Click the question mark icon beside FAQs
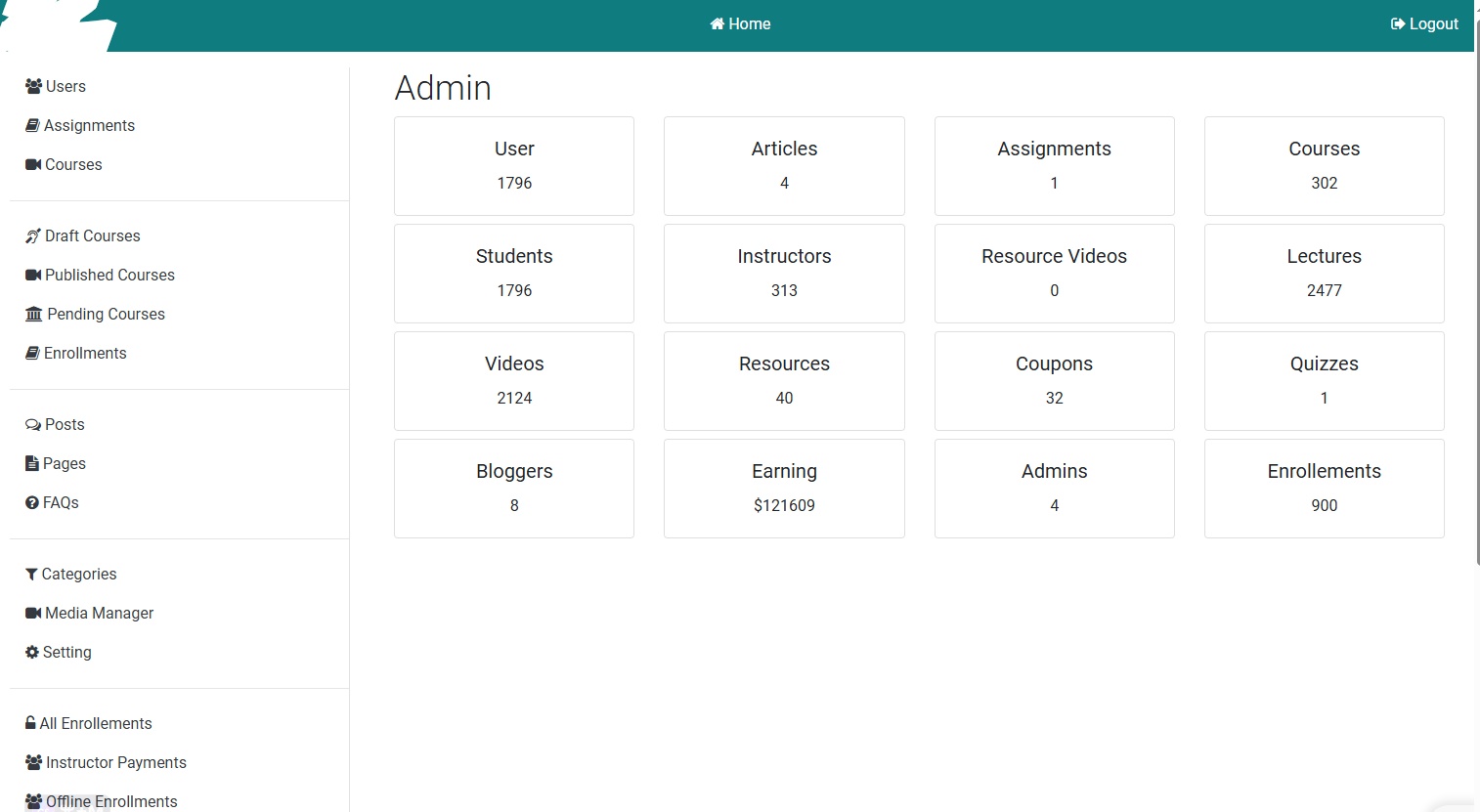 tap(32, 502)
